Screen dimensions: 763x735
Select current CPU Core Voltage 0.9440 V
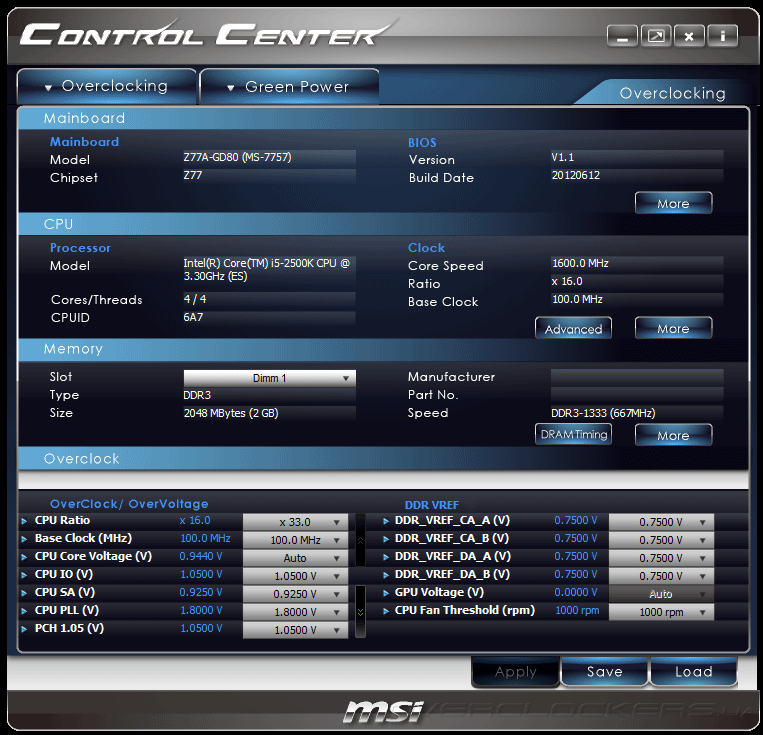pyautogui.click(x=201, y=556)
